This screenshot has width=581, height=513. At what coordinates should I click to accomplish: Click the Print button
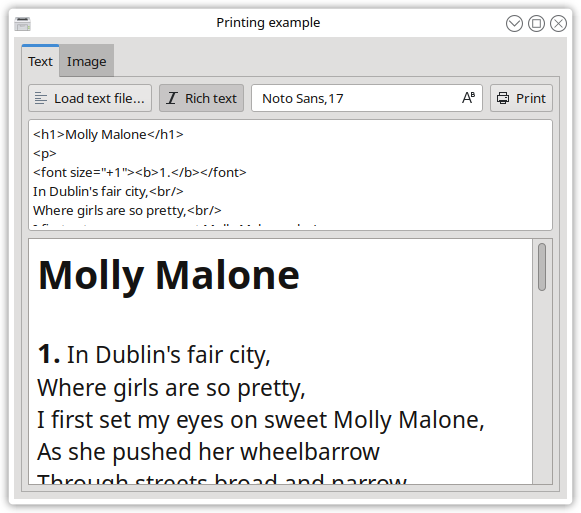pyautogui.click(x=521, y=98)
